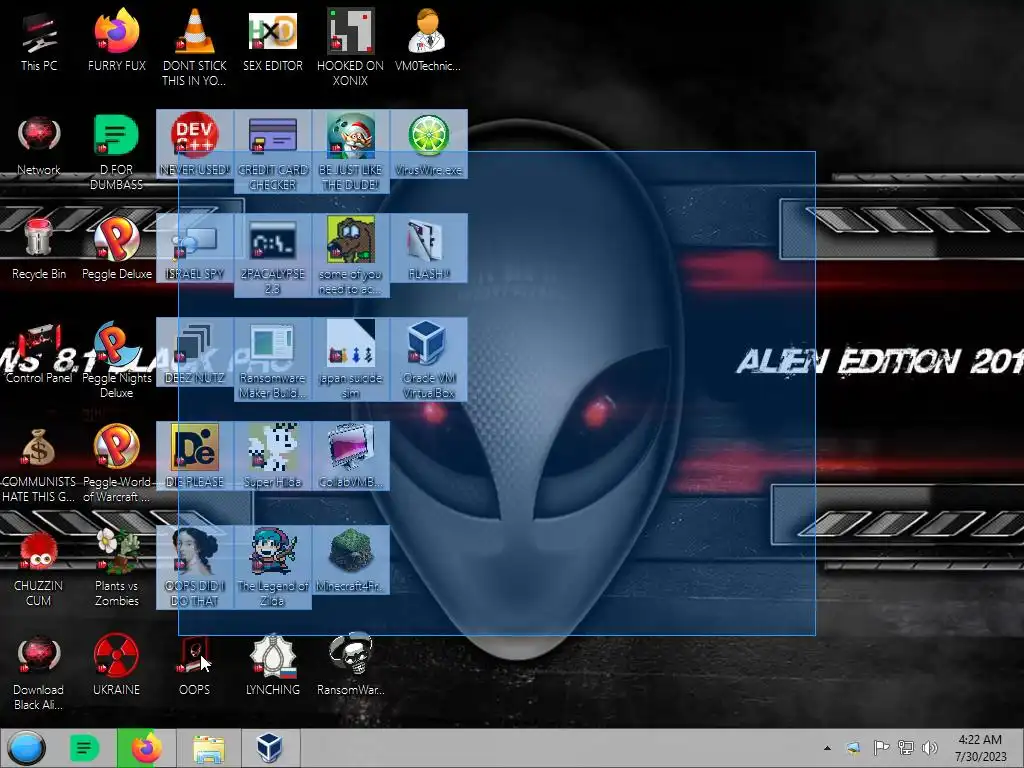Viewport: 1024px width, 768px height.
Task: Select the 'some of you need to ac...' icon
Action: click(351, 255)
